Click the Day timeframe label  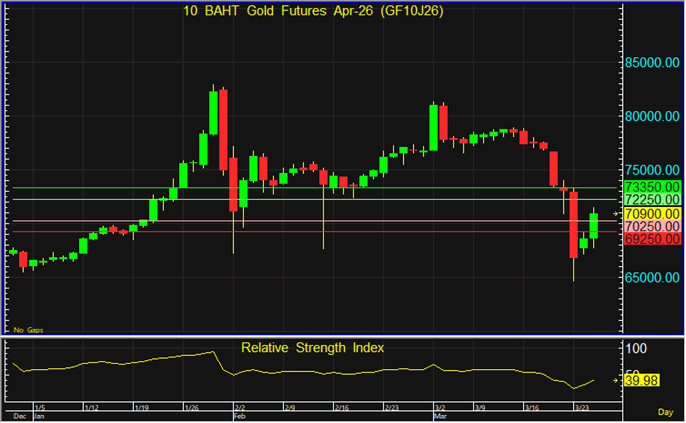pos(665,412)
